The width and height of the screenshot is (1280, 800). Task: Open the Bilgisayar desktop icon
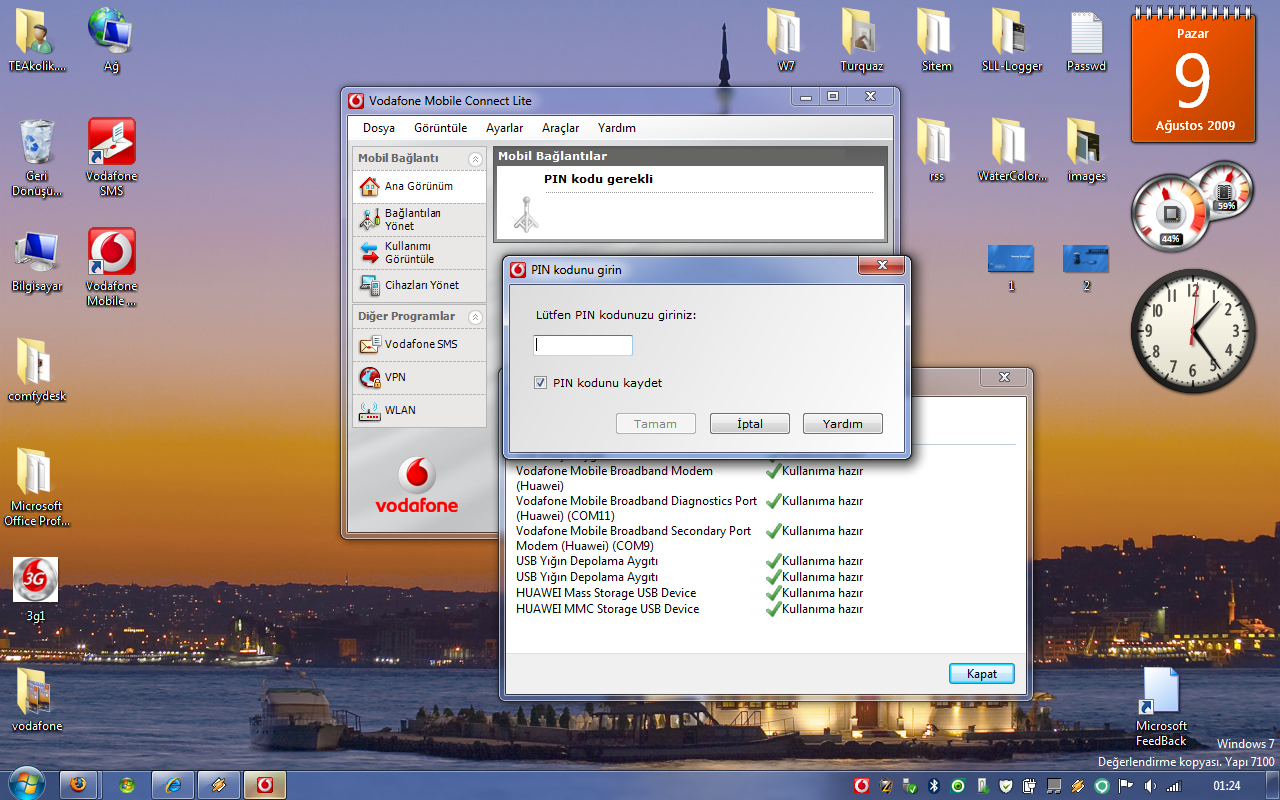pos(37,262)
